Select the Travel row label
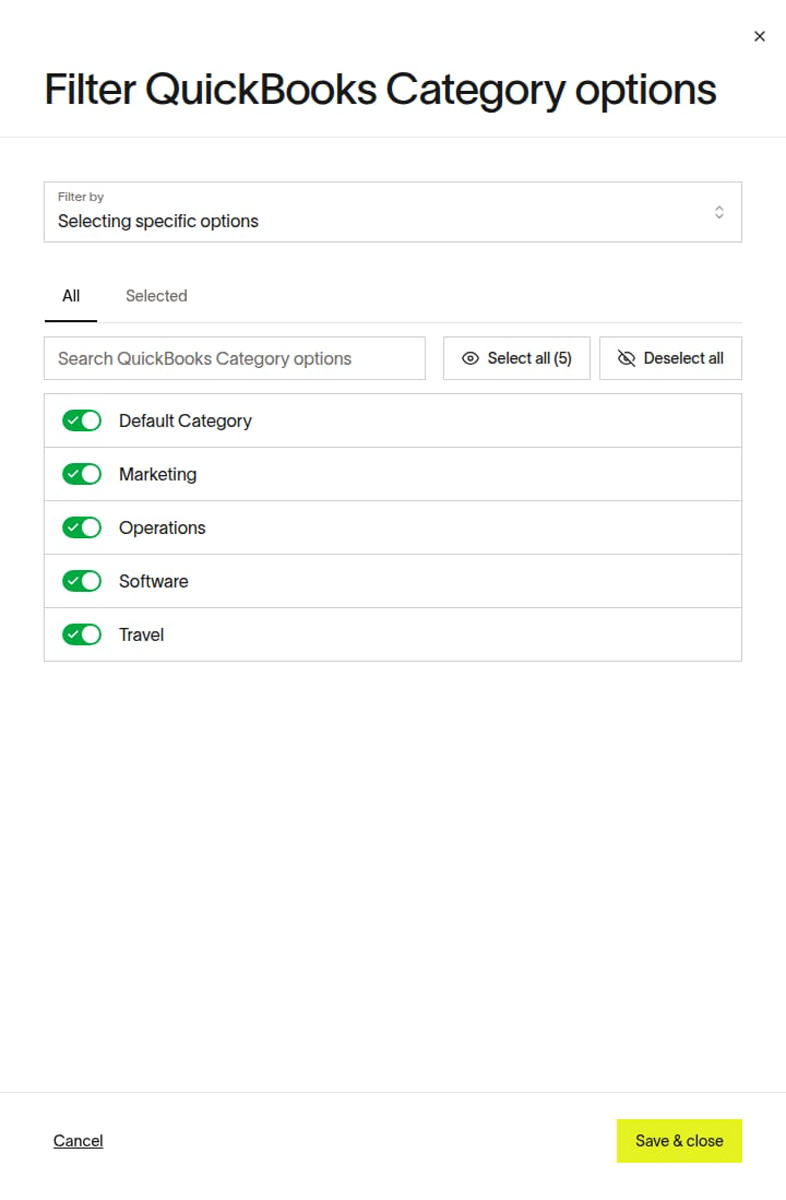 [x=141, y=635]
